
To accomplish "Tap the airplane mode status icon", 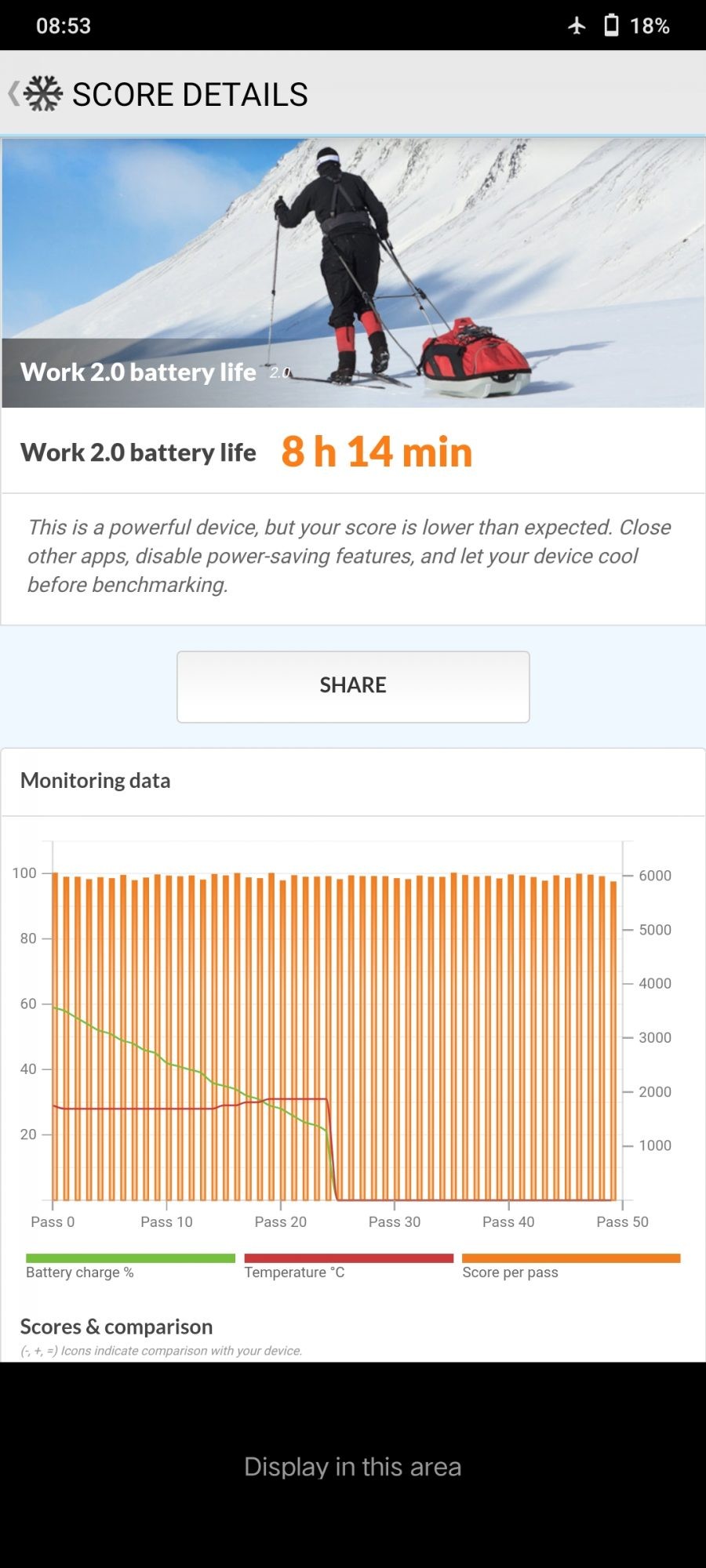I will click(577, 26).
